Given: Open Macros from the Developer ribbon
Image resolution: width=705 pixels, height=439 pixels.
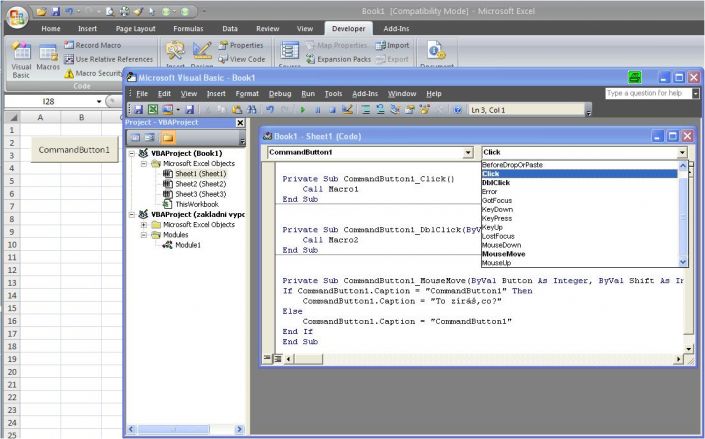Looking at the screenshot, I should (48, 58).
